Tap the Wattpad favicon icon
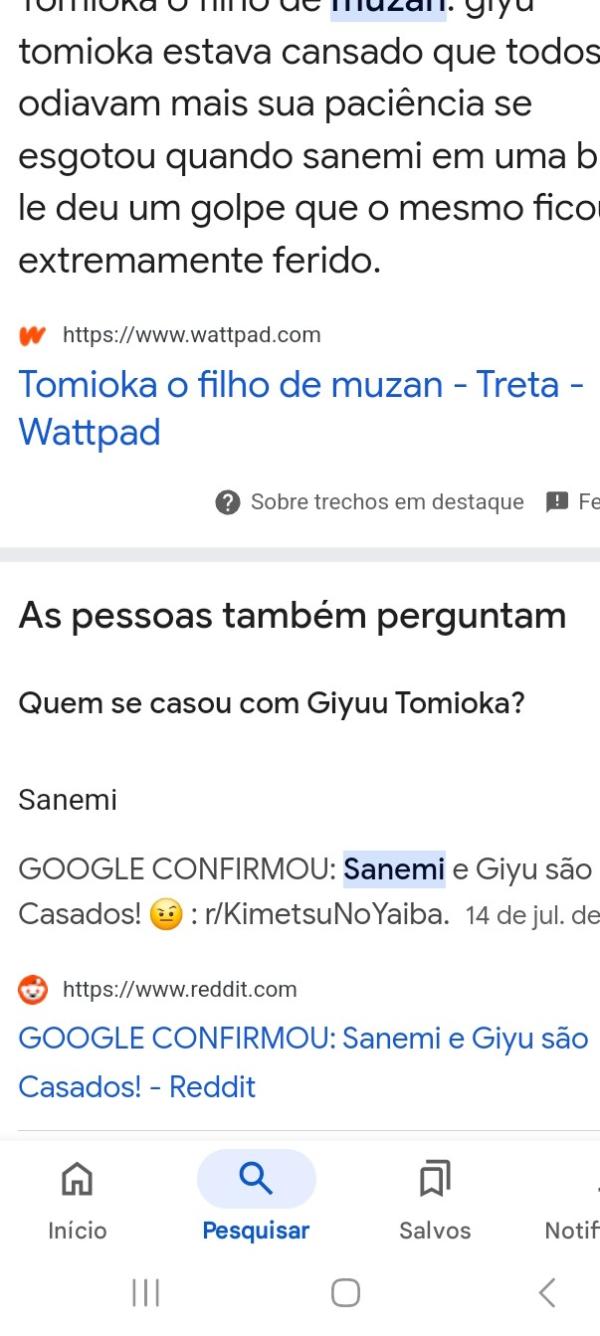 coord(34,335)
